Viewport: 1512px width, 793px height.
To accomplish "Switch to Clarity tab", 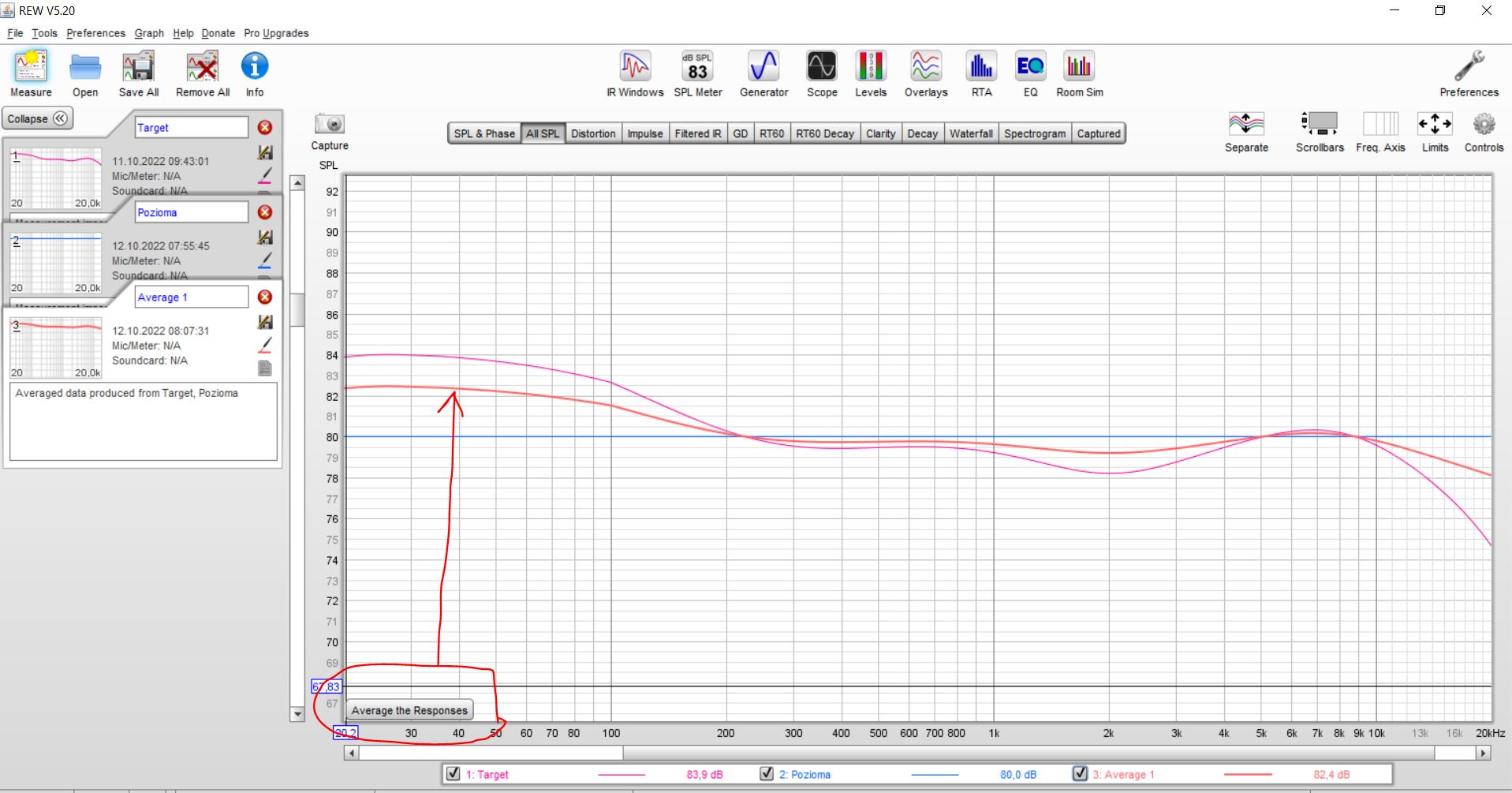I will pyautogui.click(x=880, y=133).
